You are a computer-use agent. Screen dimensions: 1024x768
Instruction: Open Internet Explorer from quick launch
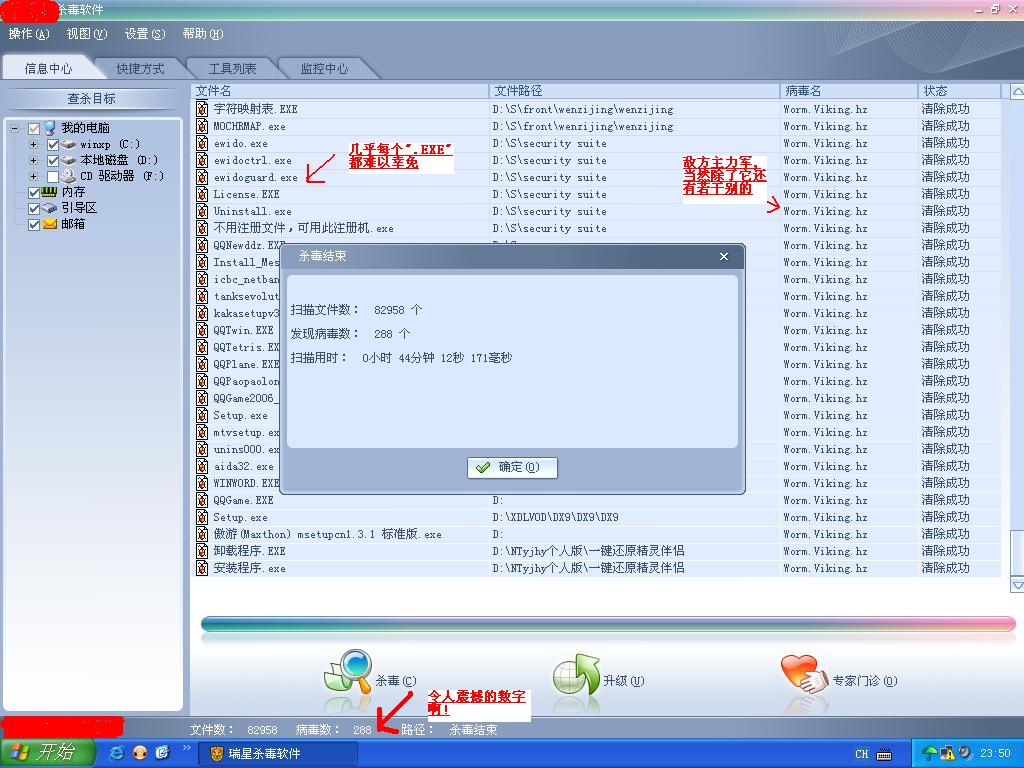click(x=116, y=752)
